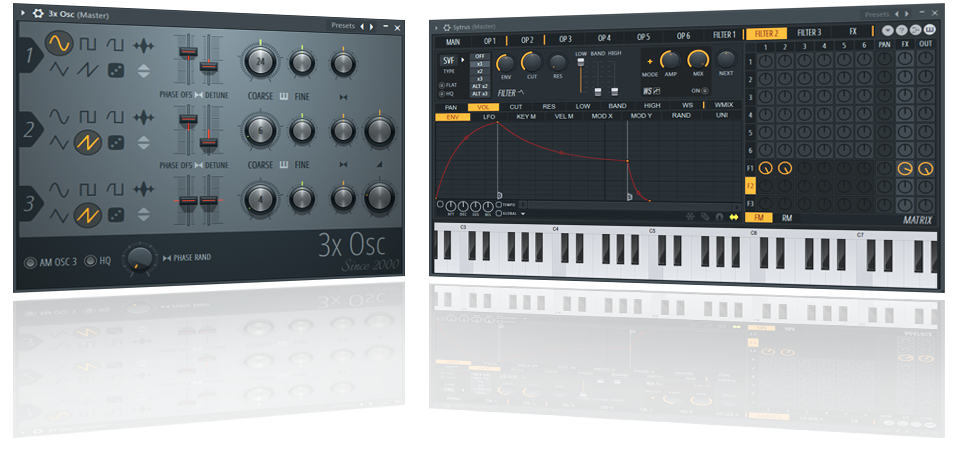Image resolution: width=960 pixels, height=450 pixels.
Task: Select KEY M modulation source
Action: (526, 116)
